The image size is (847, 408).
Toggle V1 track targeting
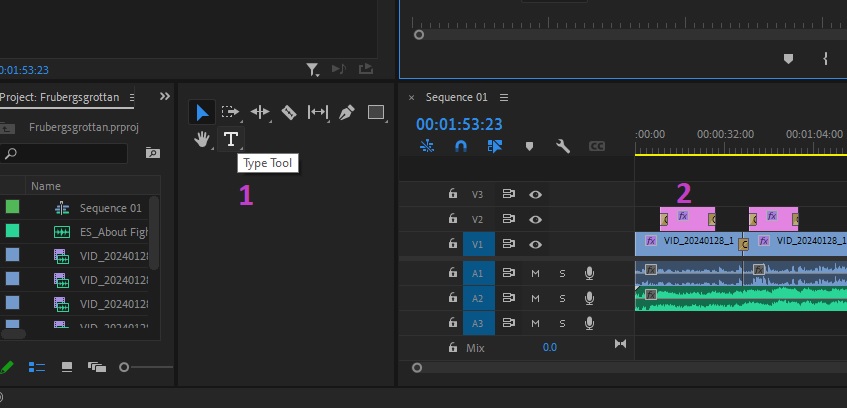(x=478, y=244)
